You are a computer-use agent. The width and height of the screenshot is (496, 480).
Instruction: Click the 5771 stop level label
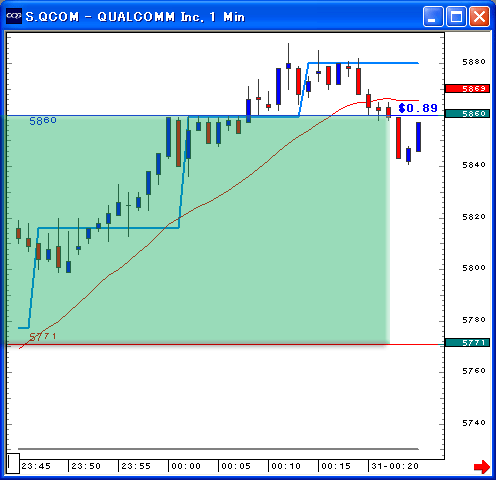[43, 336]
